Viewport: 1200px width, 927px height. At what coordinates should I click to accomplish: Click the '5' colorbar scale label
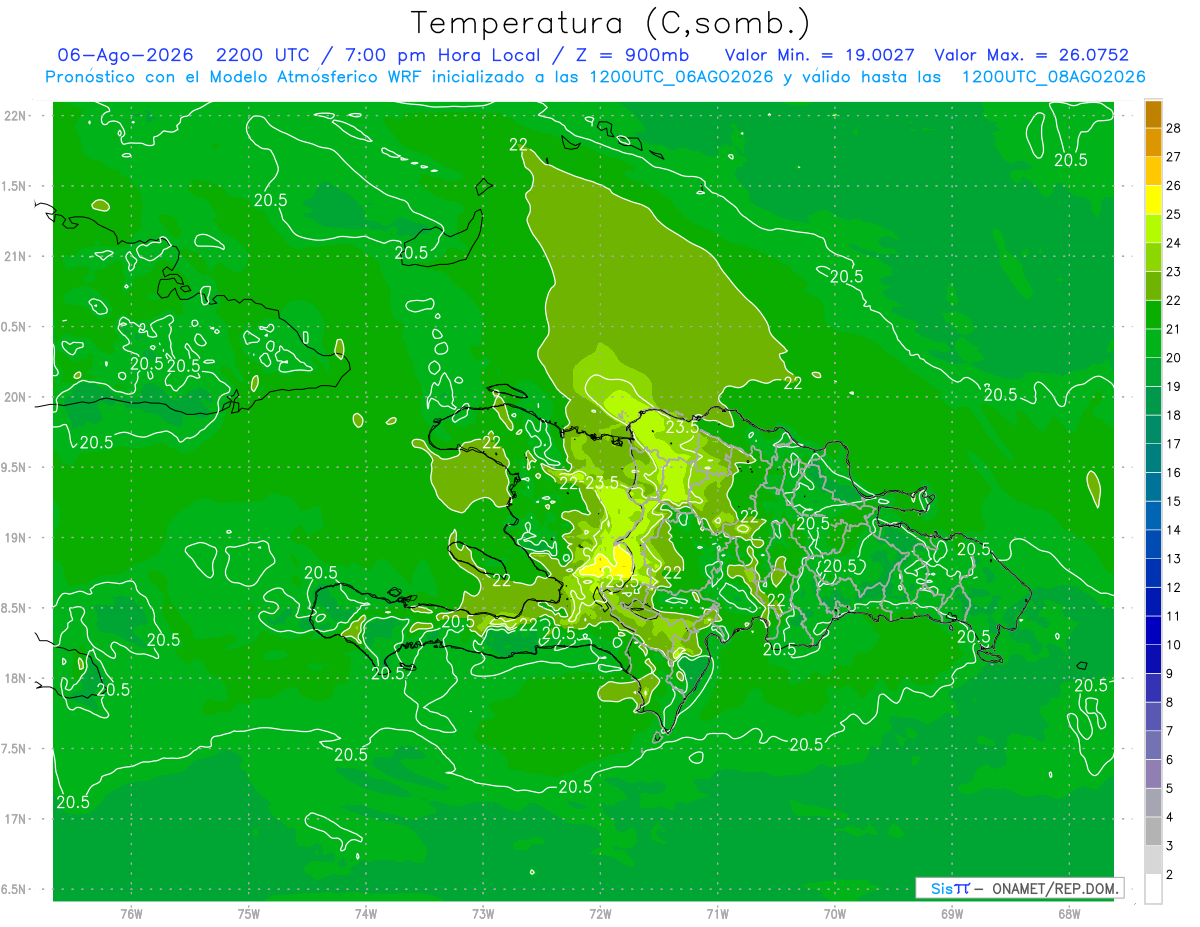coord(1171,789)
